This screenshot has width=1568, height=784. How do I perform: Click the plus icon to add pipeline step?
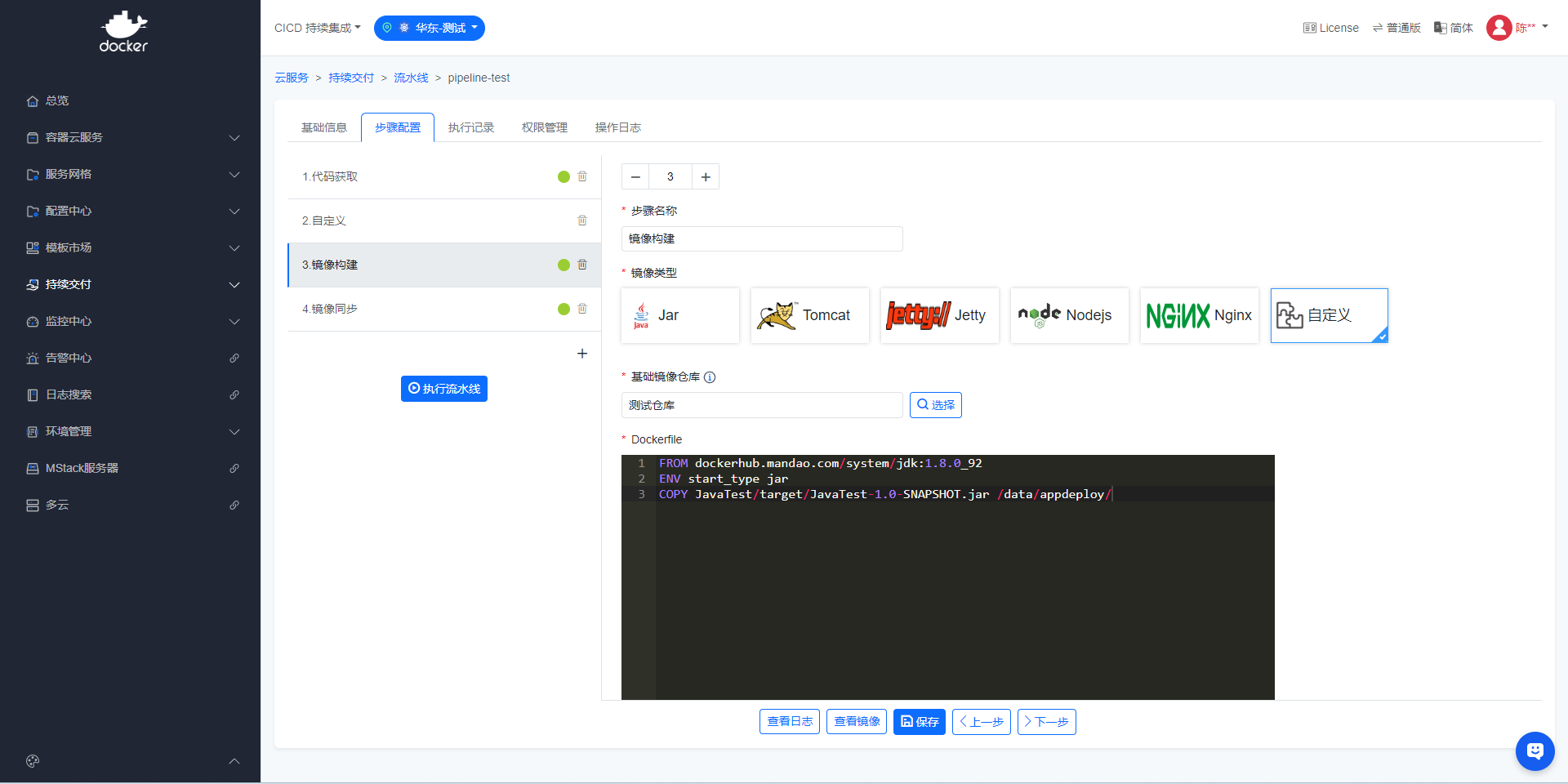(582, 354)
